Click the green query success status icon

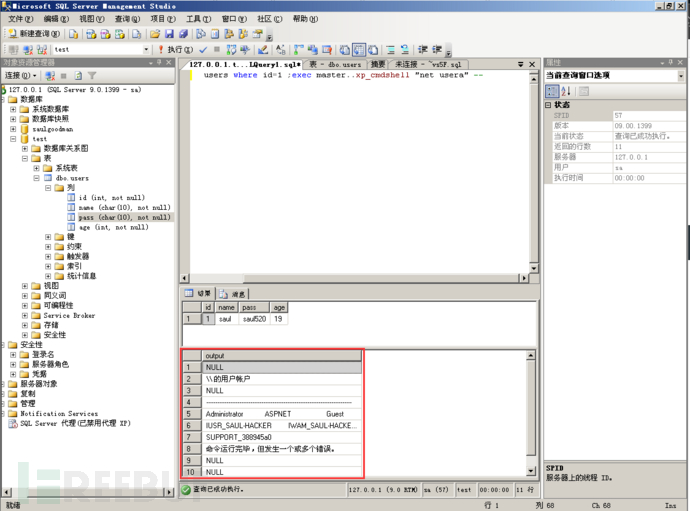(x=187, y=489)
